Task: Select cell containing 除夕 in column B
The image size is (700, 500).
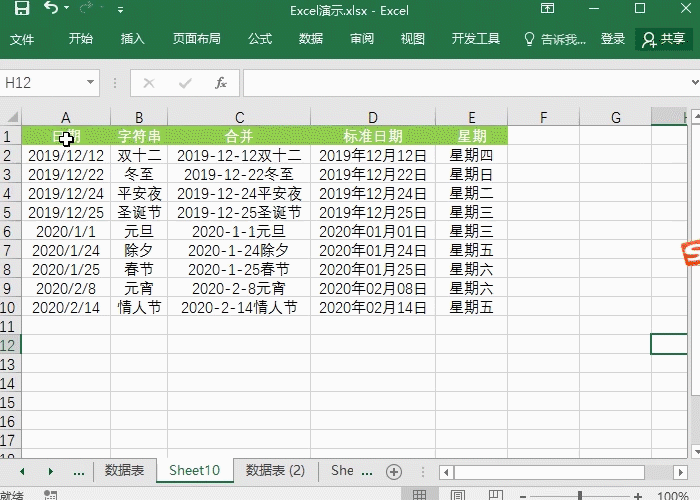Action: coord(139,250)
